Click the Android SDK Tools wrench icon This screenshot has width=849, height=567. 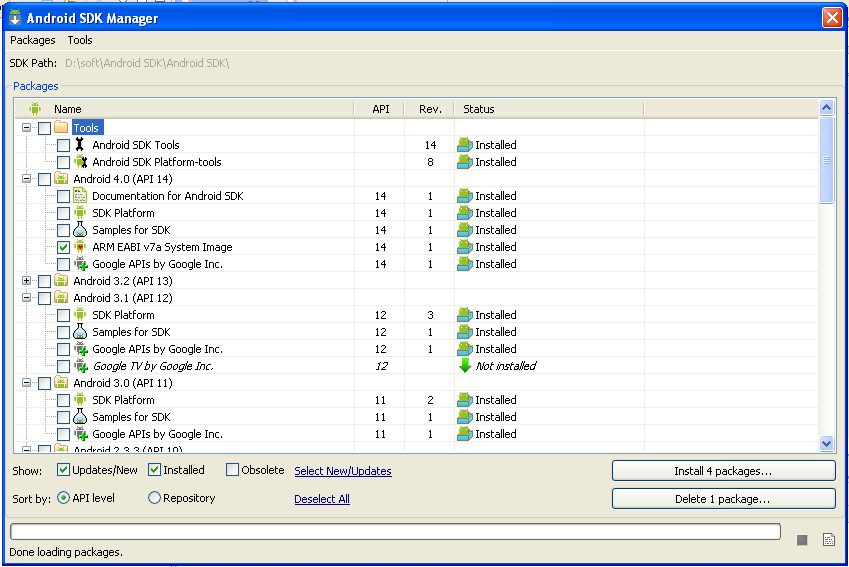pos(80,145)
